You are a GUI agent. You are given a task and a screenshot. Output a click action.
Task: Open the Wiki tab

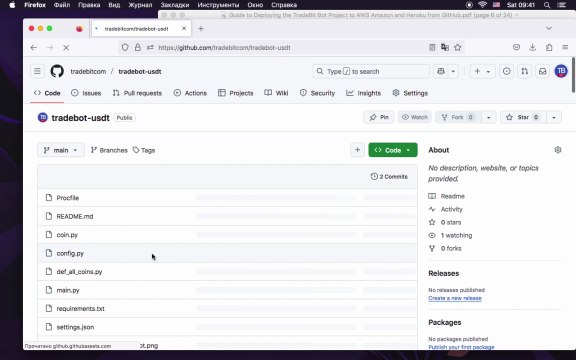click(276, 93)
